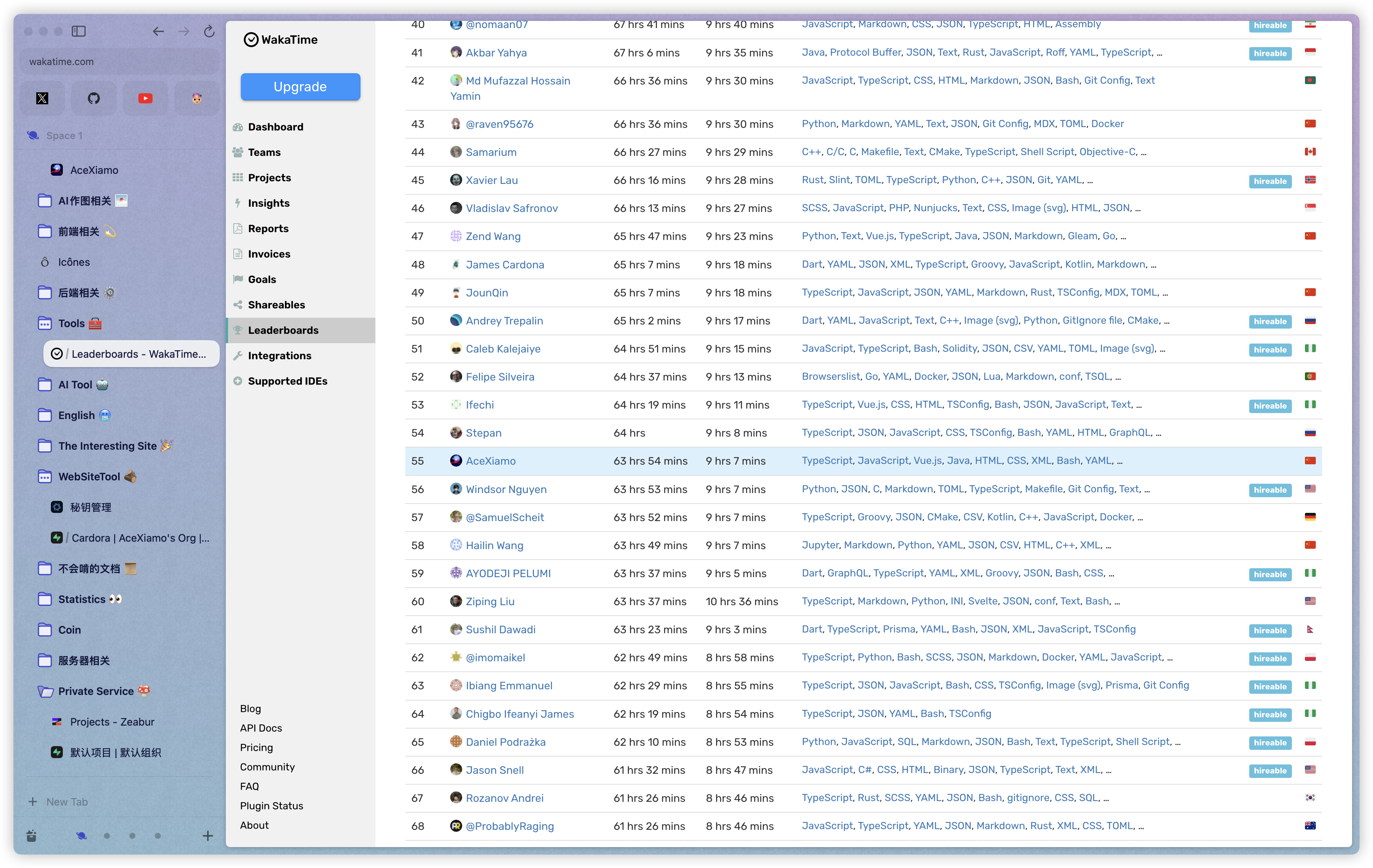
Task: Click Windsor Nguyen's hireable badge
Action: [x=1270, y=490]
